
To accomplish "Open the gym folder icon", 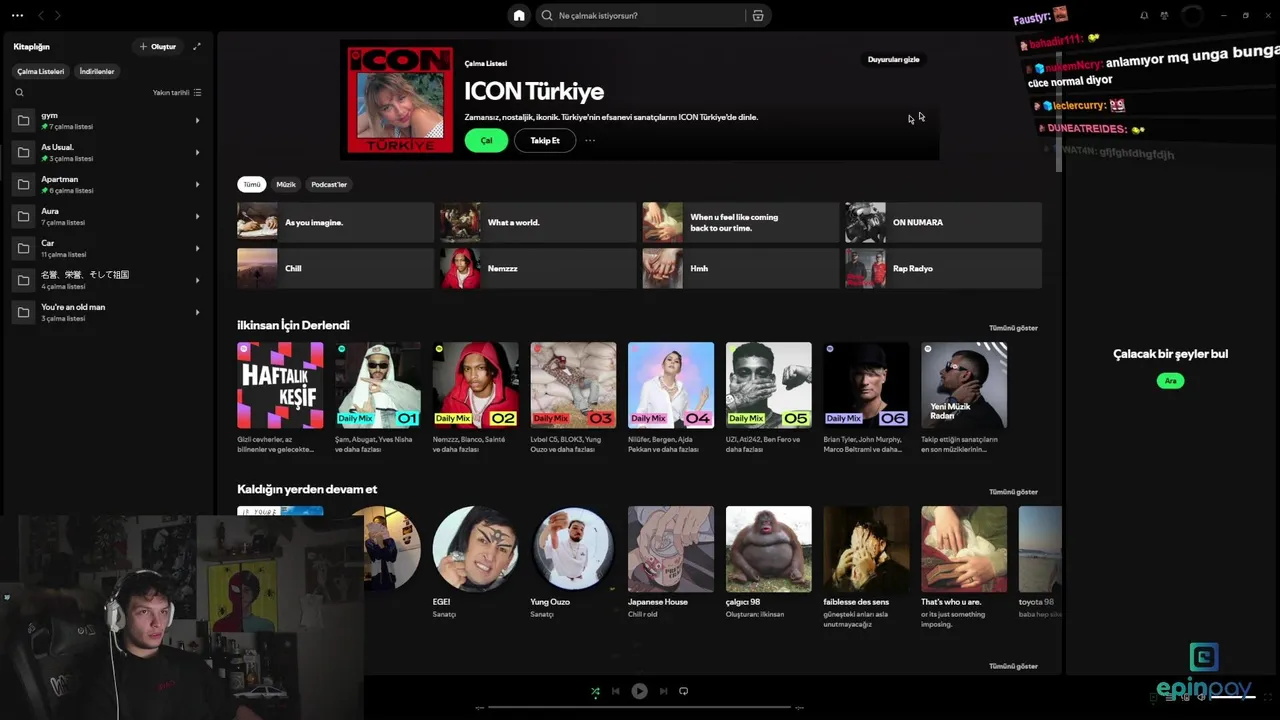I will click(23, 120).
